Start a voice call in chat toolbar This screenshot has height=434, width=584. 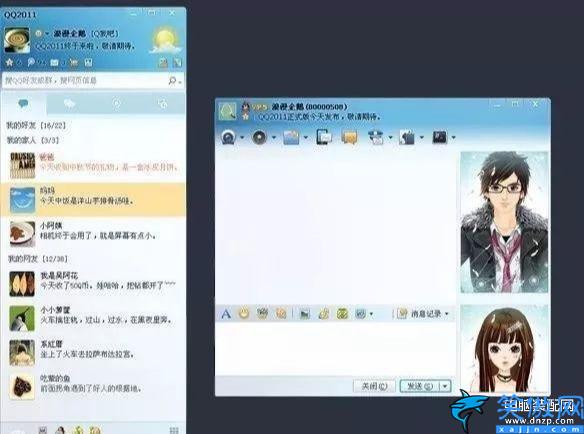tap(259, 137)
